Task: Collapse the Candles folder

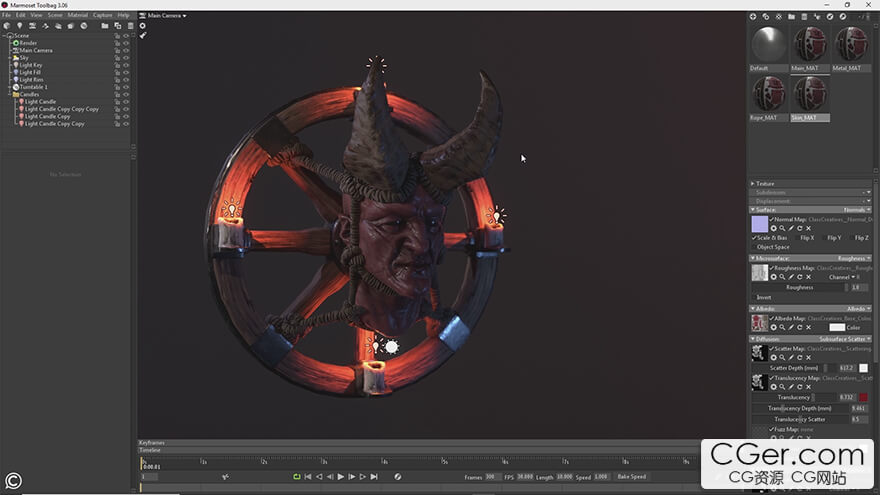Action: pos(10,94)
